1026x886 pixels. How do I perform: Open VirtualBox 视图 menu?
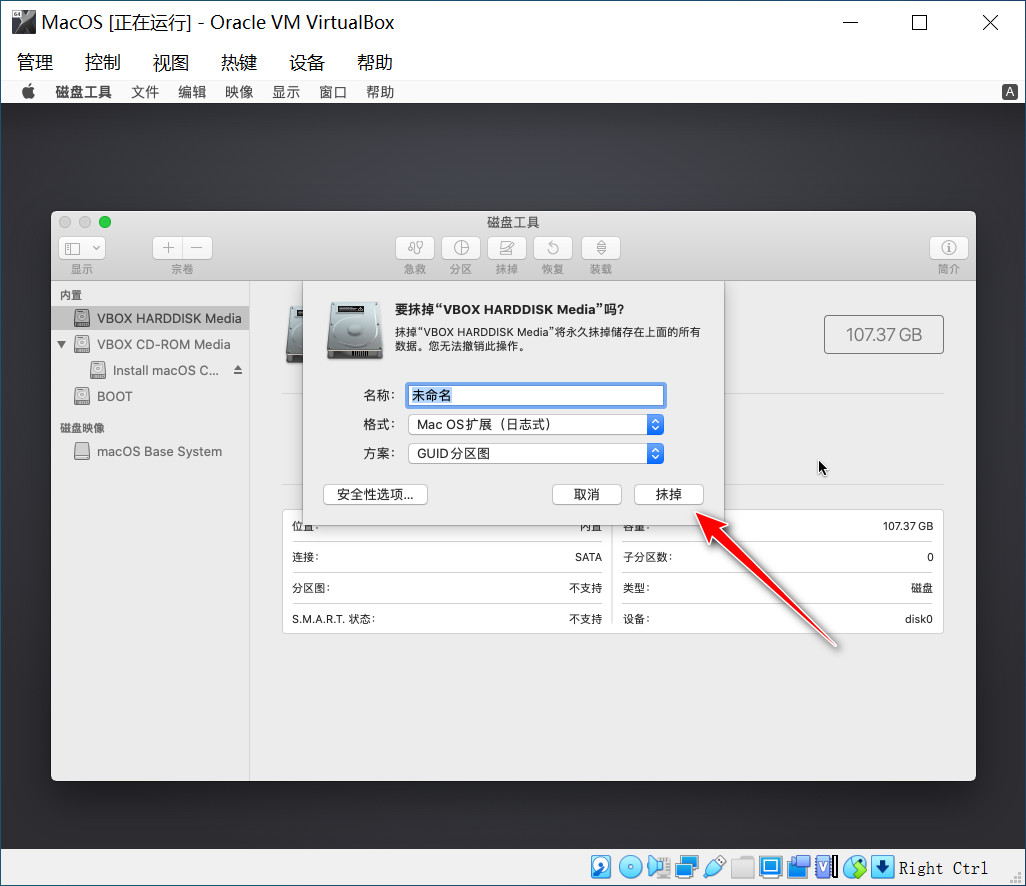[x=171, y=63]
